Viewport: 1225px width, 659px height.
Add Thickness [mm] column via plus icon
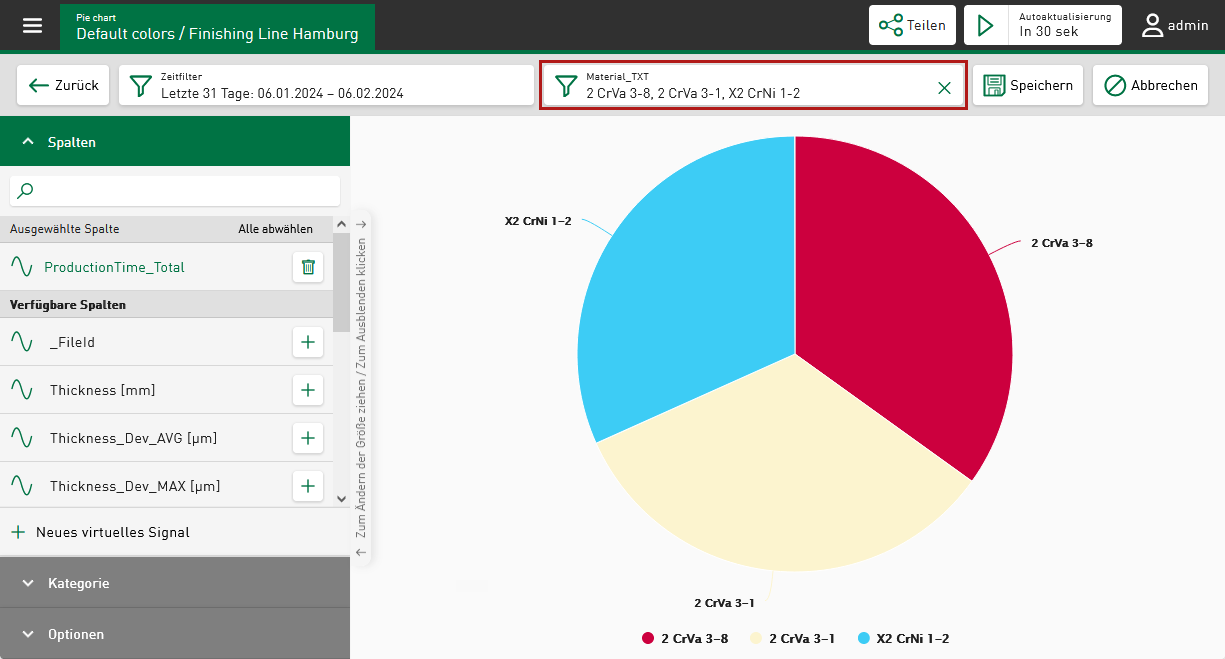pos(308,390)
